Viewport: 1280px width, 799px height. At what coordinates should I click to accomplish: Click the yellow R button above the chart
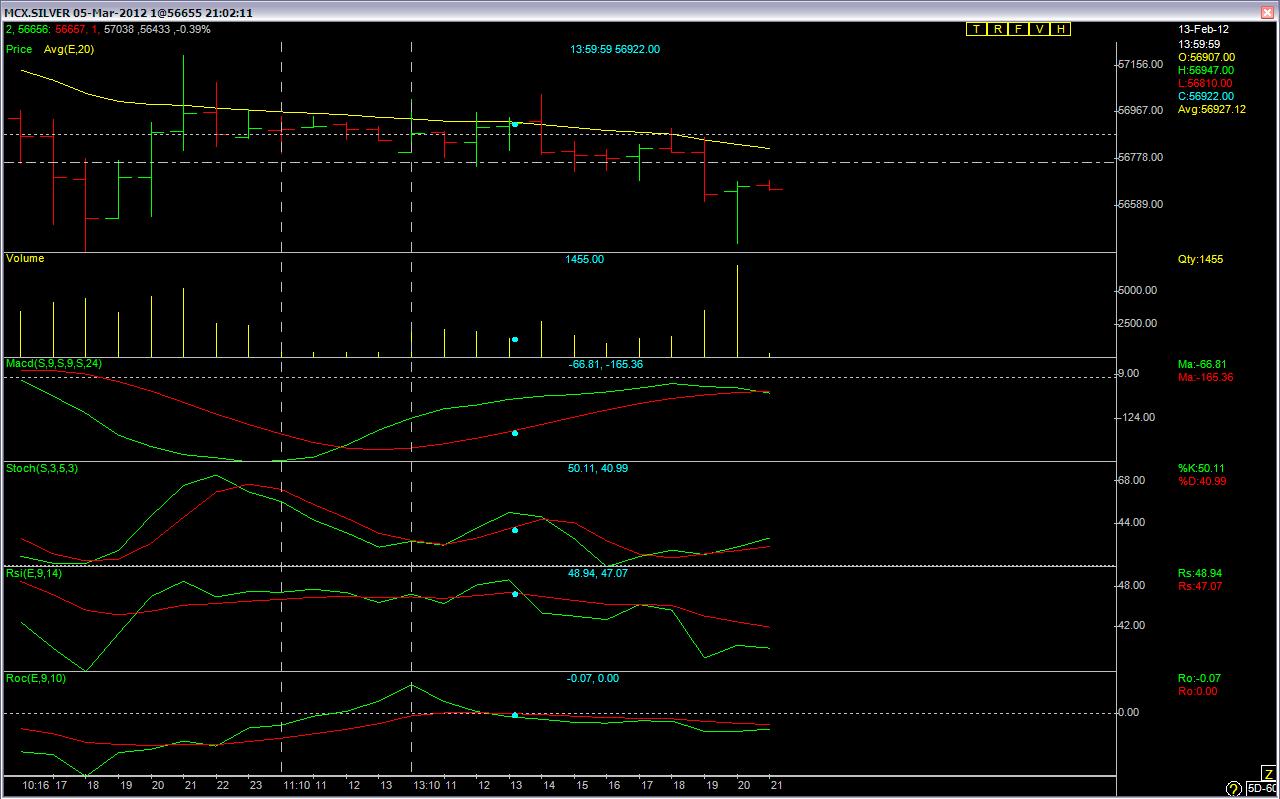(998, 29)
